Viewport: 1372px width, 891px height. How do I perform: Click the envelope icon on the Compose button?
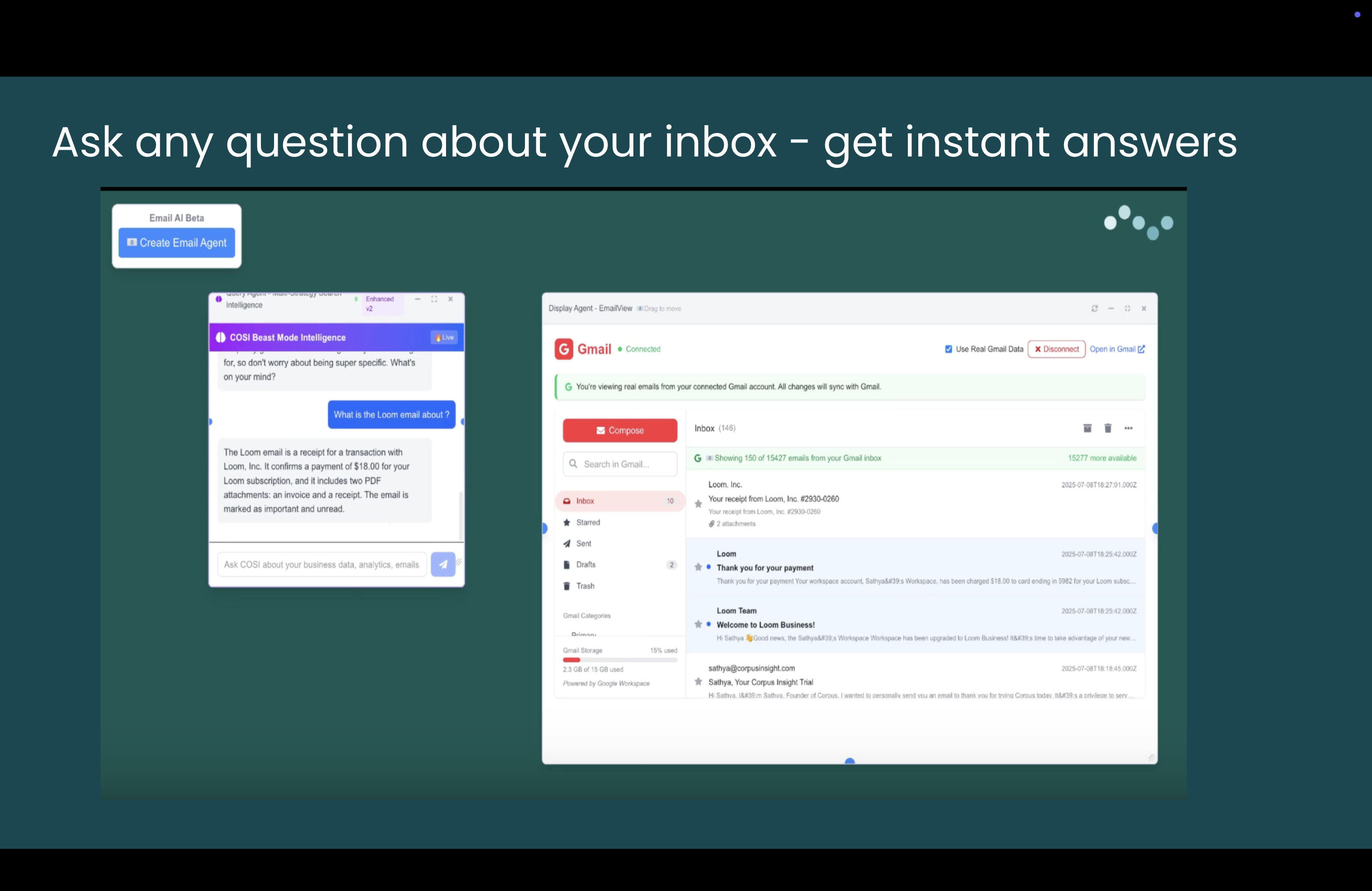click(x=600, y=431)
